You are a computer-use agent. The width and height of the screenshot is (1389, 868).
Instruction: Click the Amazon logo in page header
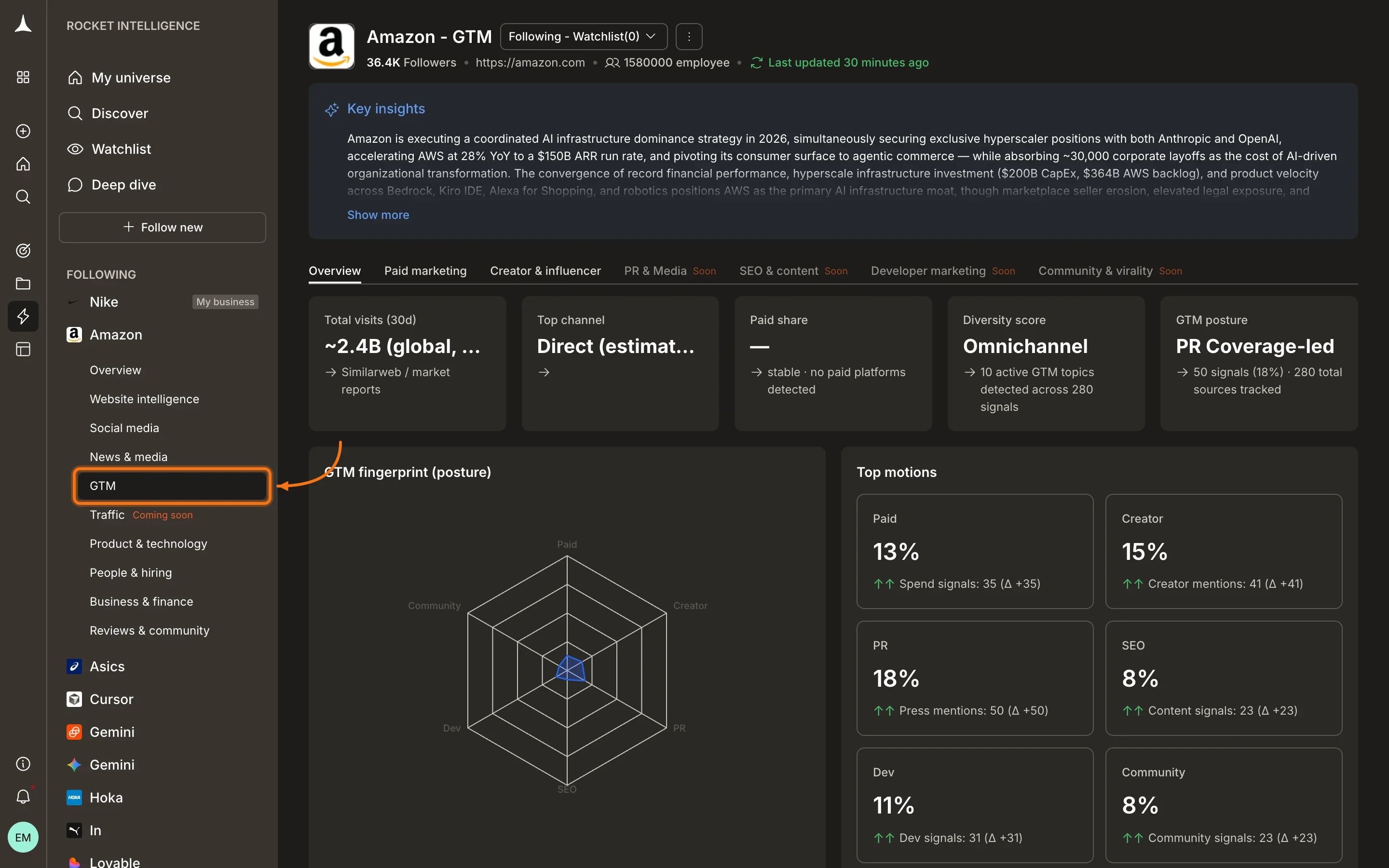pyautogui.click(x=332, y=46)
